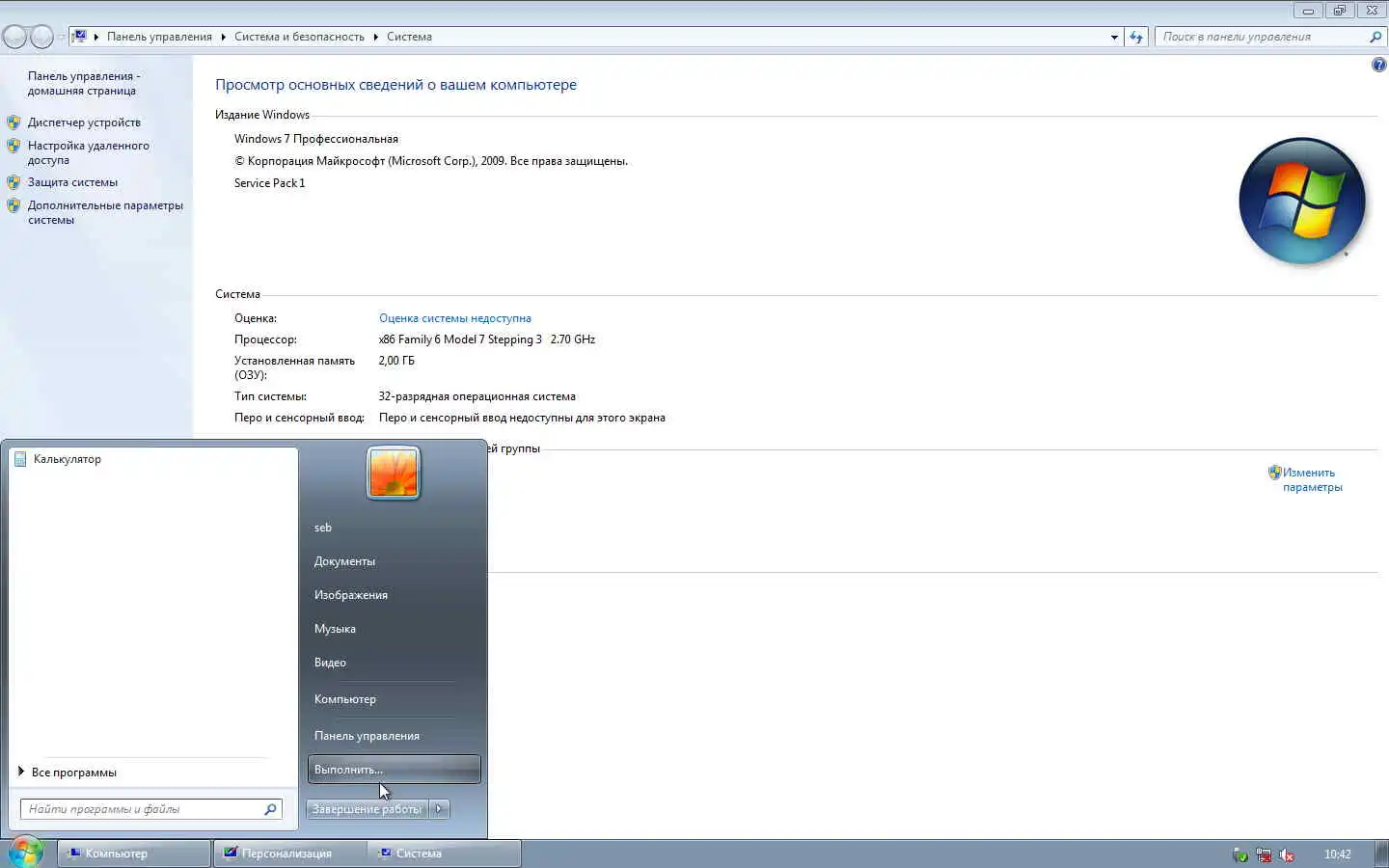The height and width of the screenshot is (868, 1389).
Task: Click the computer icon in the address bar
Action: [x=80, y=37]
